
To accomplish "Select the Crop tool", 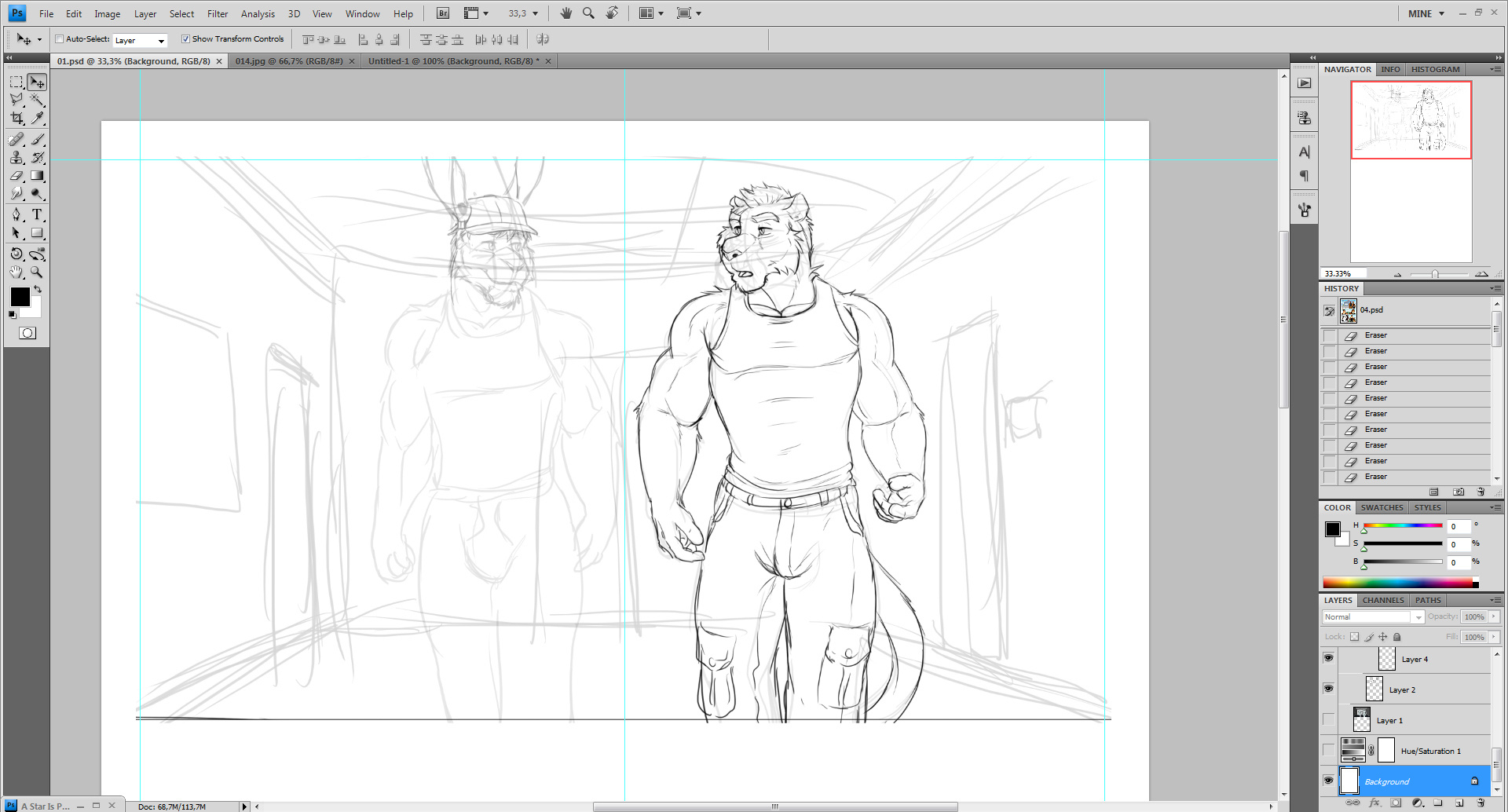I will point(16,118).
